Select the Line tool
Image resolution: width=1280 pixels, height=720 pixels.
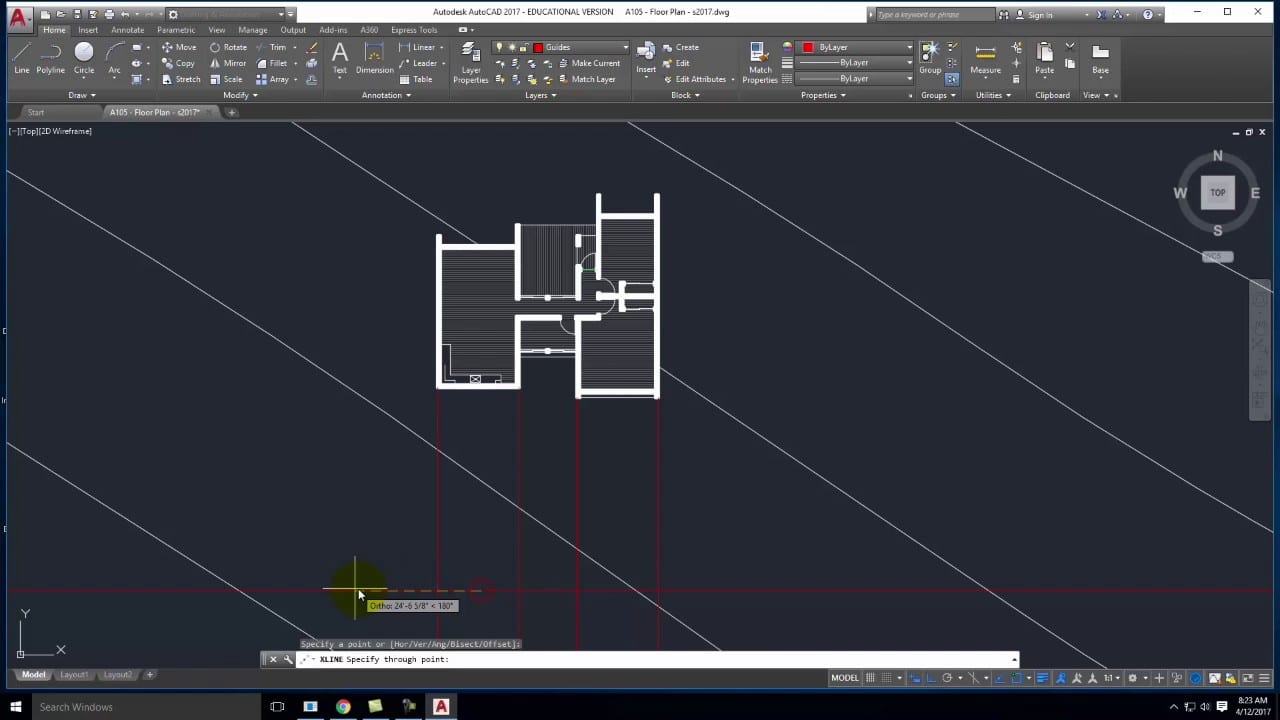(21, 60)
